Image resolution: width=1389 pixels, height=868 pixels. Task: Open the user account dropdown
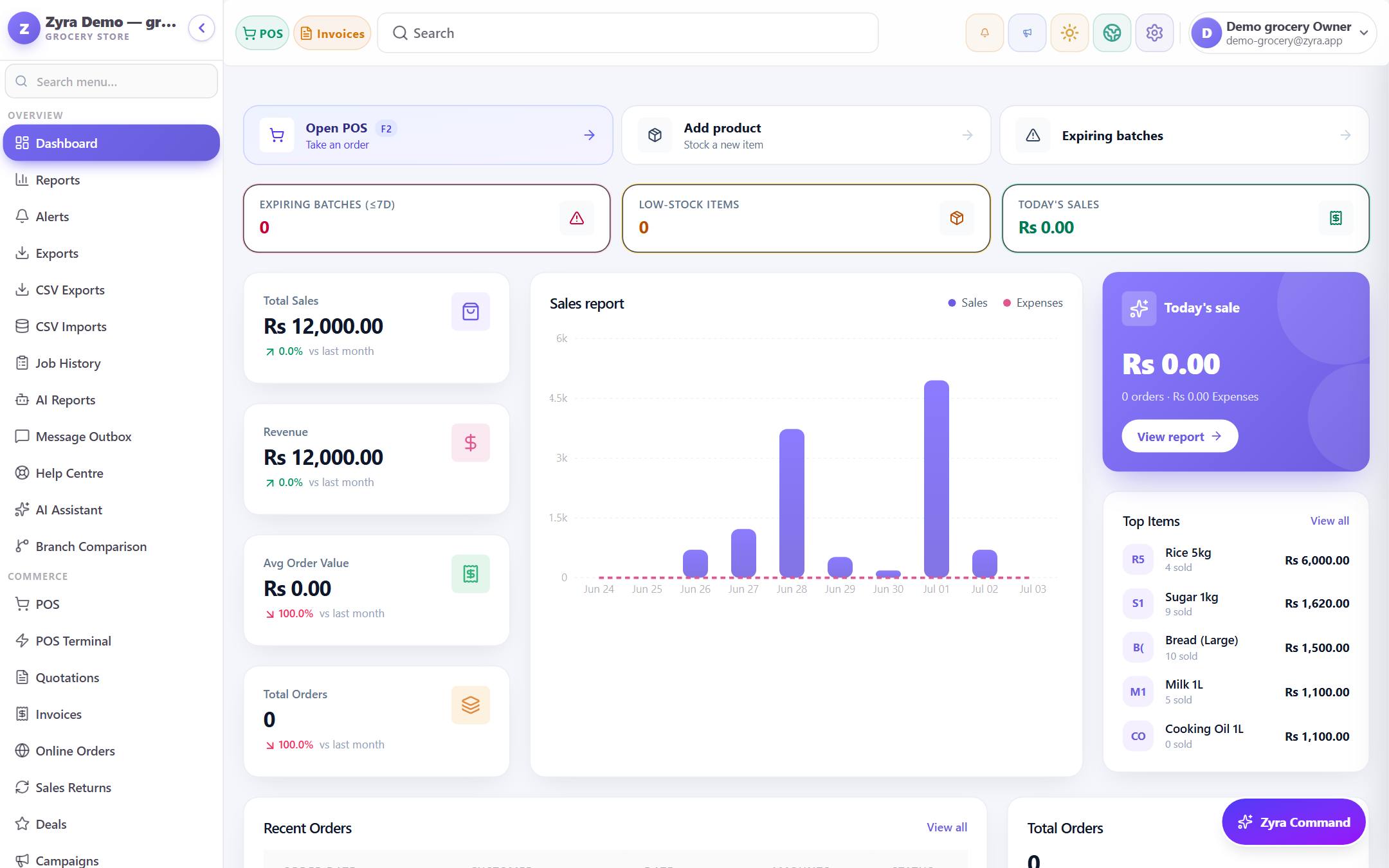(1282, 33)
